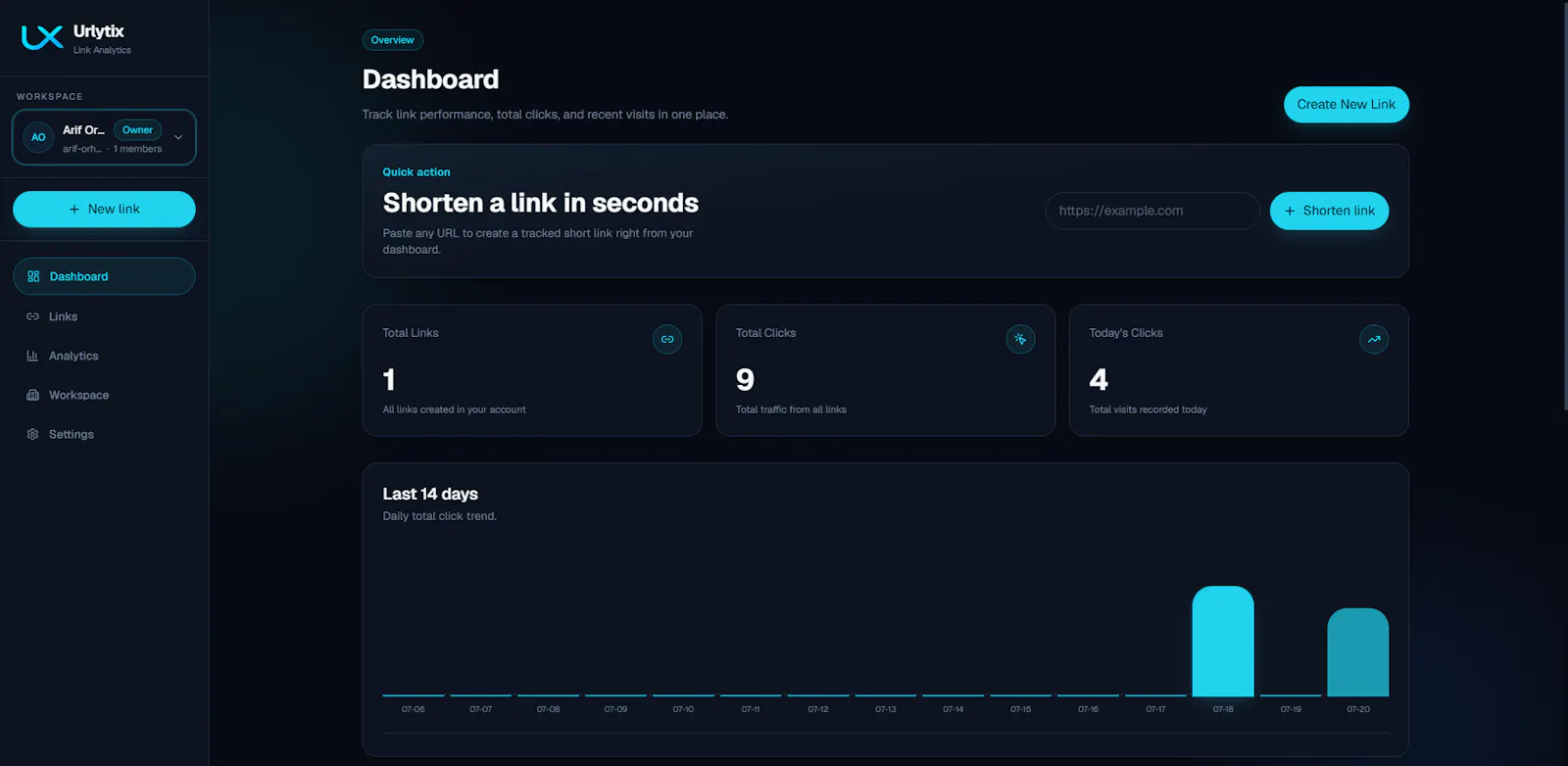This screenshot has width=1568, height=766.
Task: Click the 'All links created in your account' caption
Action: tap(454, 409)
